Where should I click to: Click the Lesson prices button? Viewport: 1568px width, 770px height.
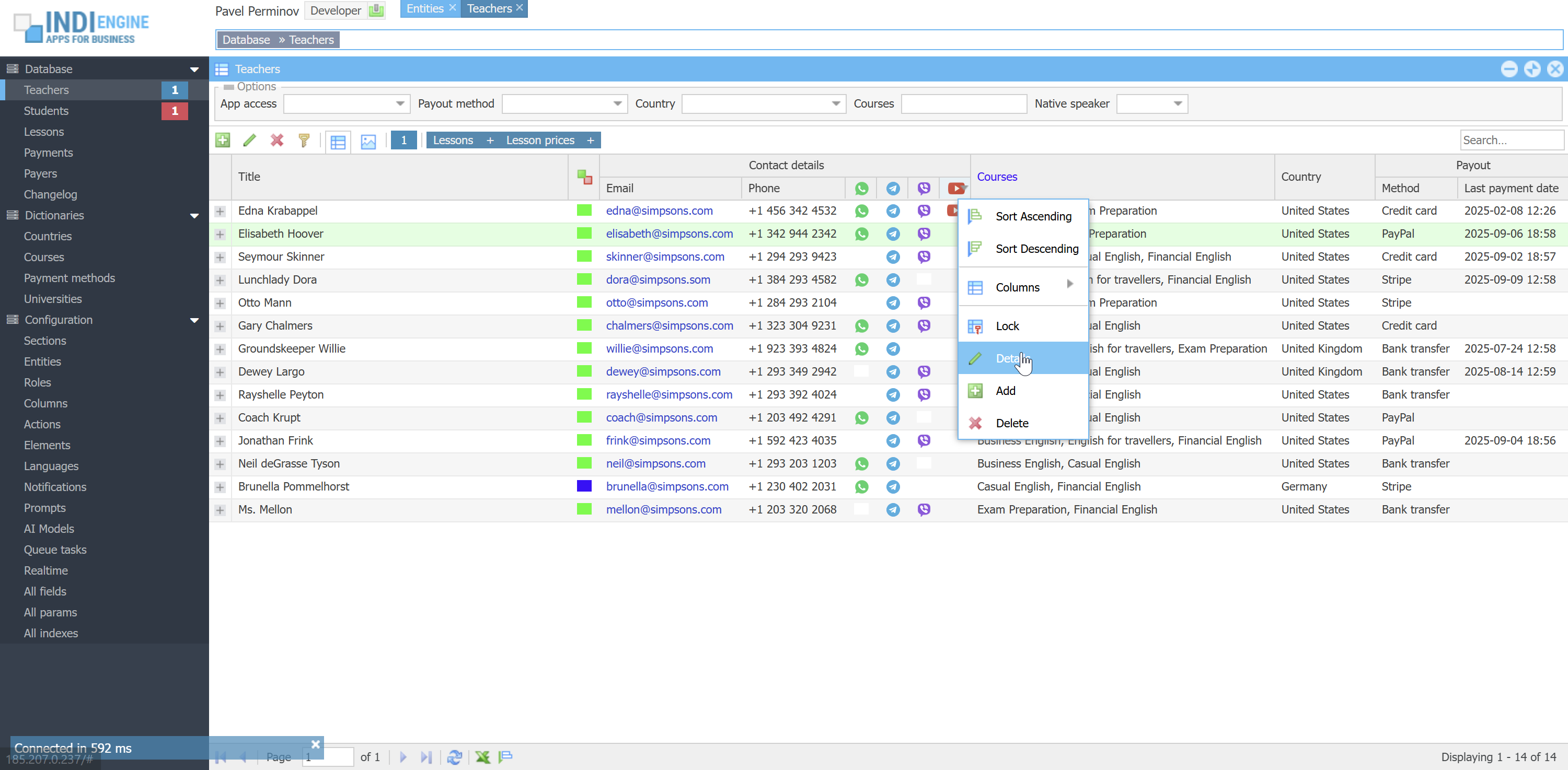[540, 141]
